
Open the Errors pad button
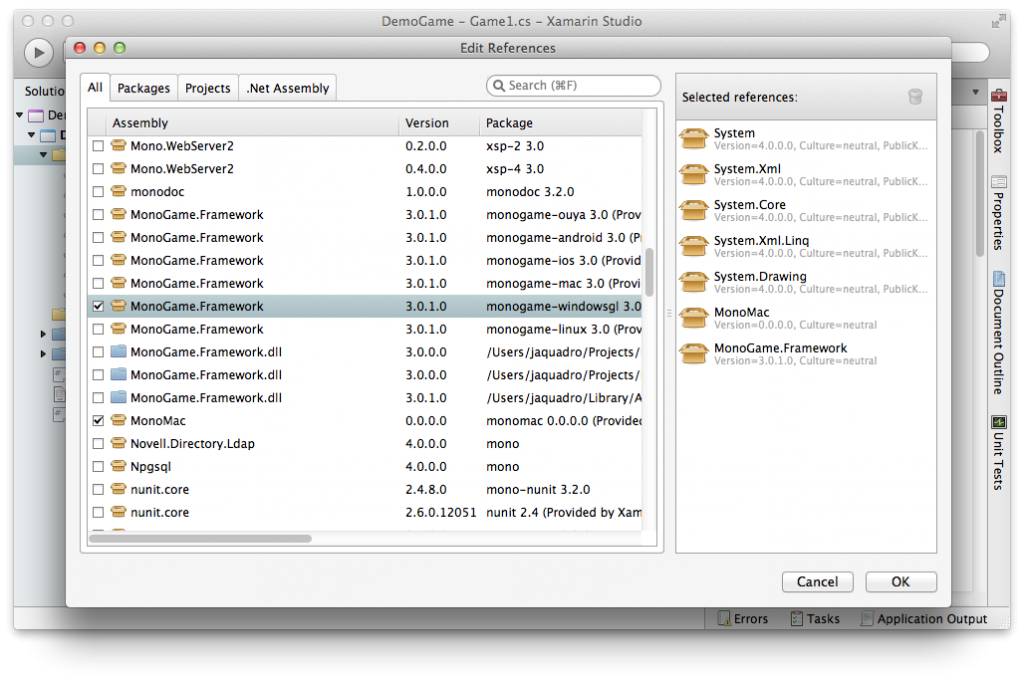[x=743, y=618]
